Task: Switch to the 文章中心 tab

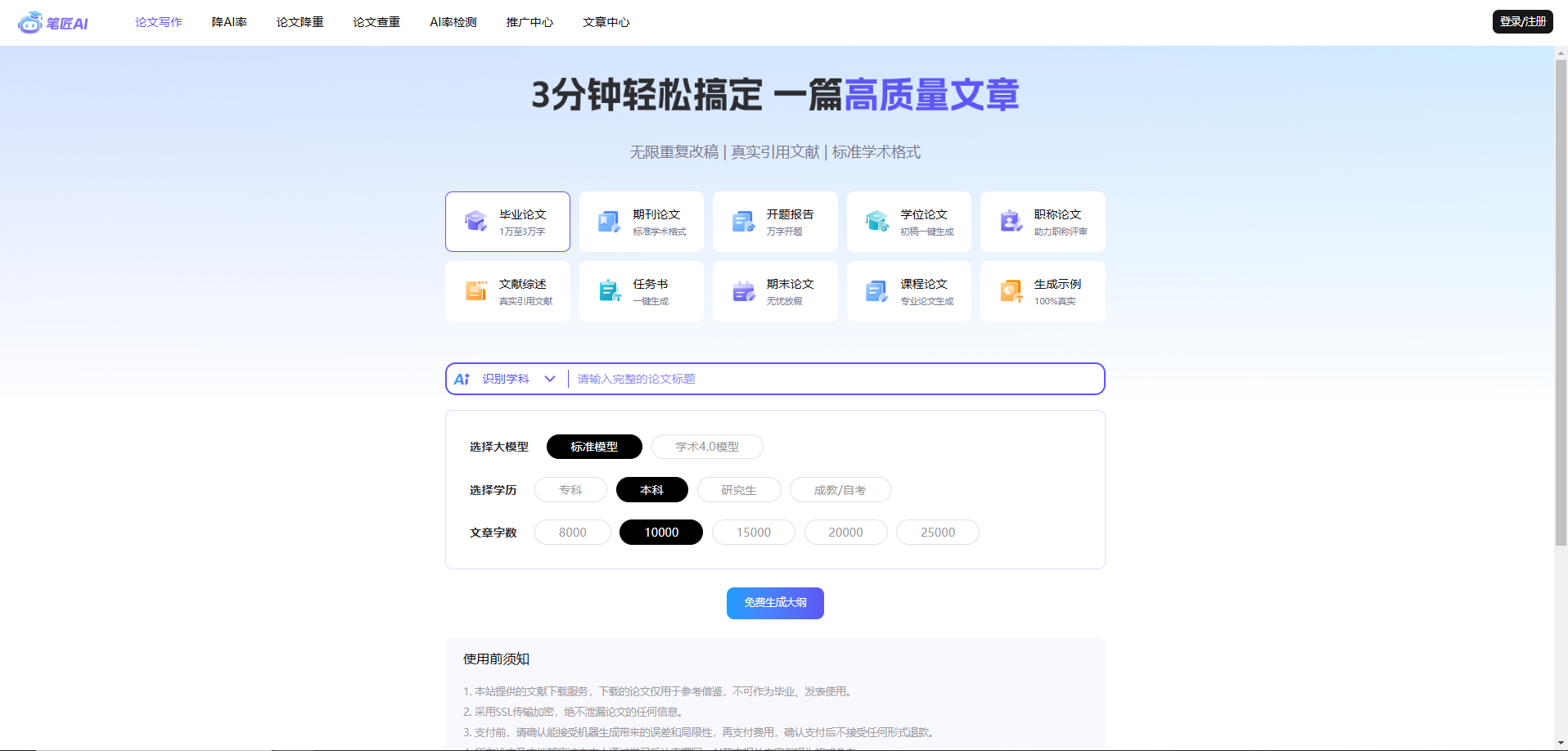Action: tap(606, 22)
